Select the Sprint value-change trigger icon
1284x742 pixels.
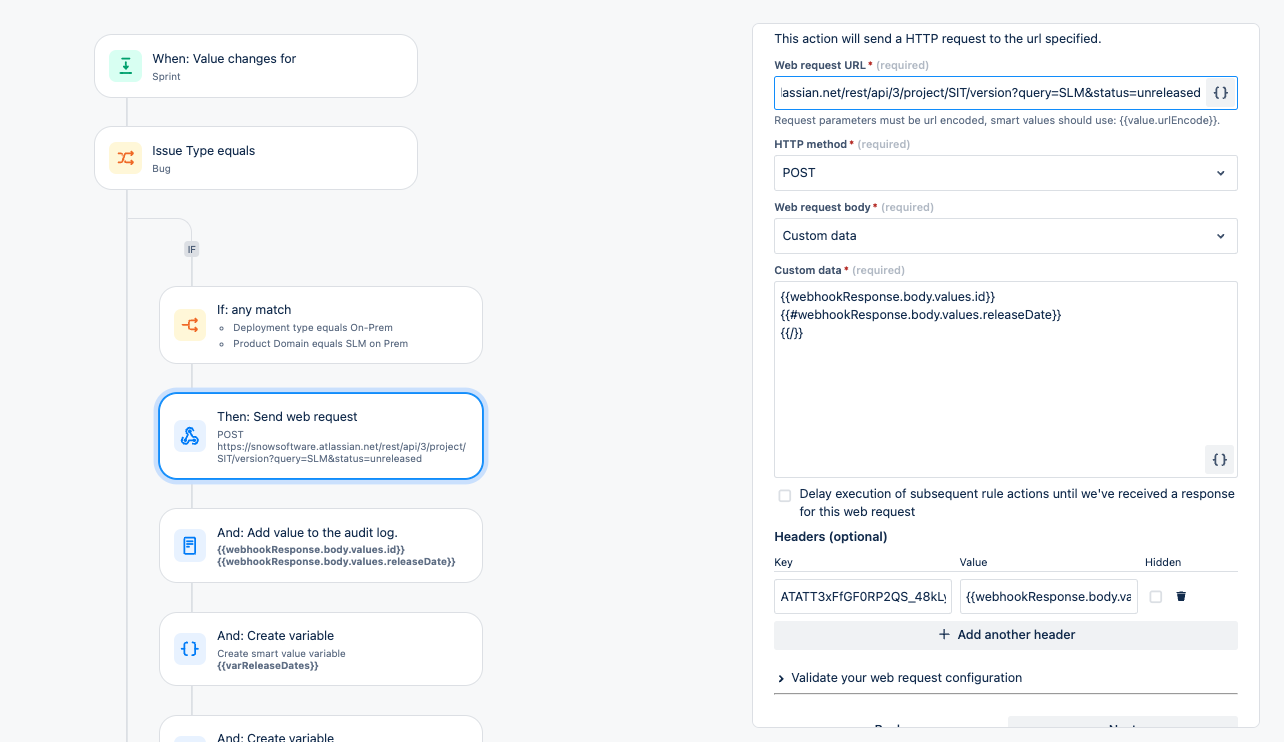point(125,66)
